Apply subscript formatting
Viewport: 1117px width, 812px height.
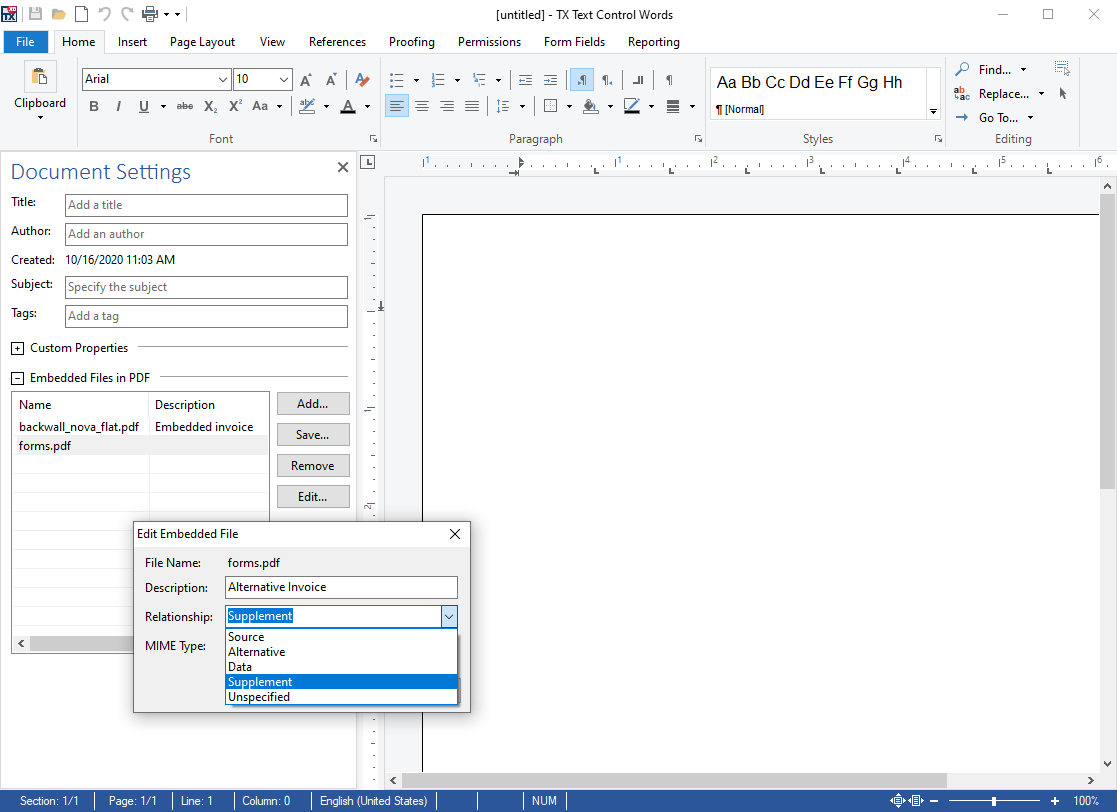(x=211, y=106)
